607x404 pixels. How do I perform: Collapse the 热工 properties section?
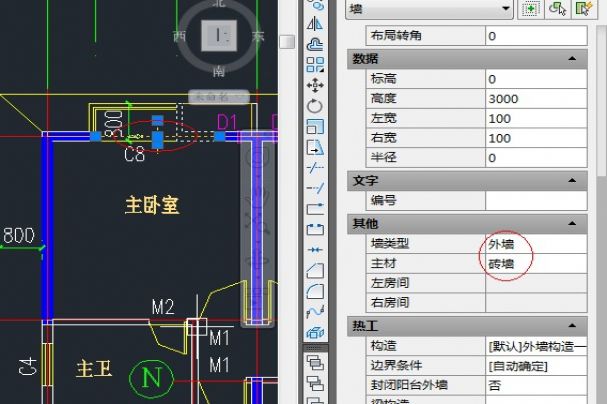tap(573, 326)
